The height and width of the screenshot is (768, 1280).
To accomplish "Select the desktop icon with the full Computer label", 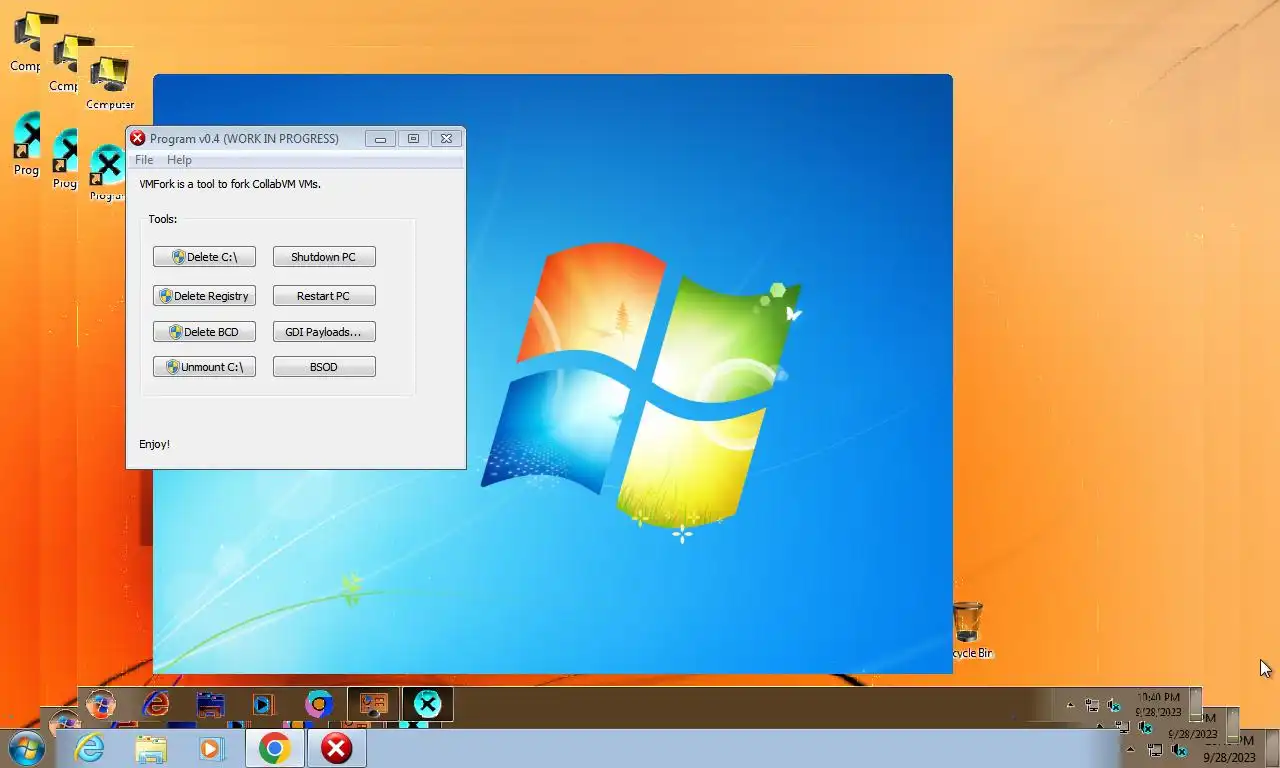I will point(109,83).
